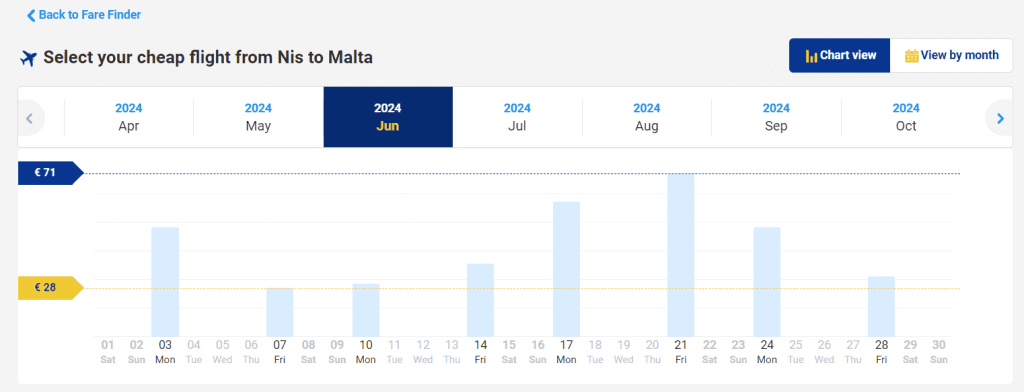Show later months with the right arrow

pyautogui.click(x=1000, y=118)
